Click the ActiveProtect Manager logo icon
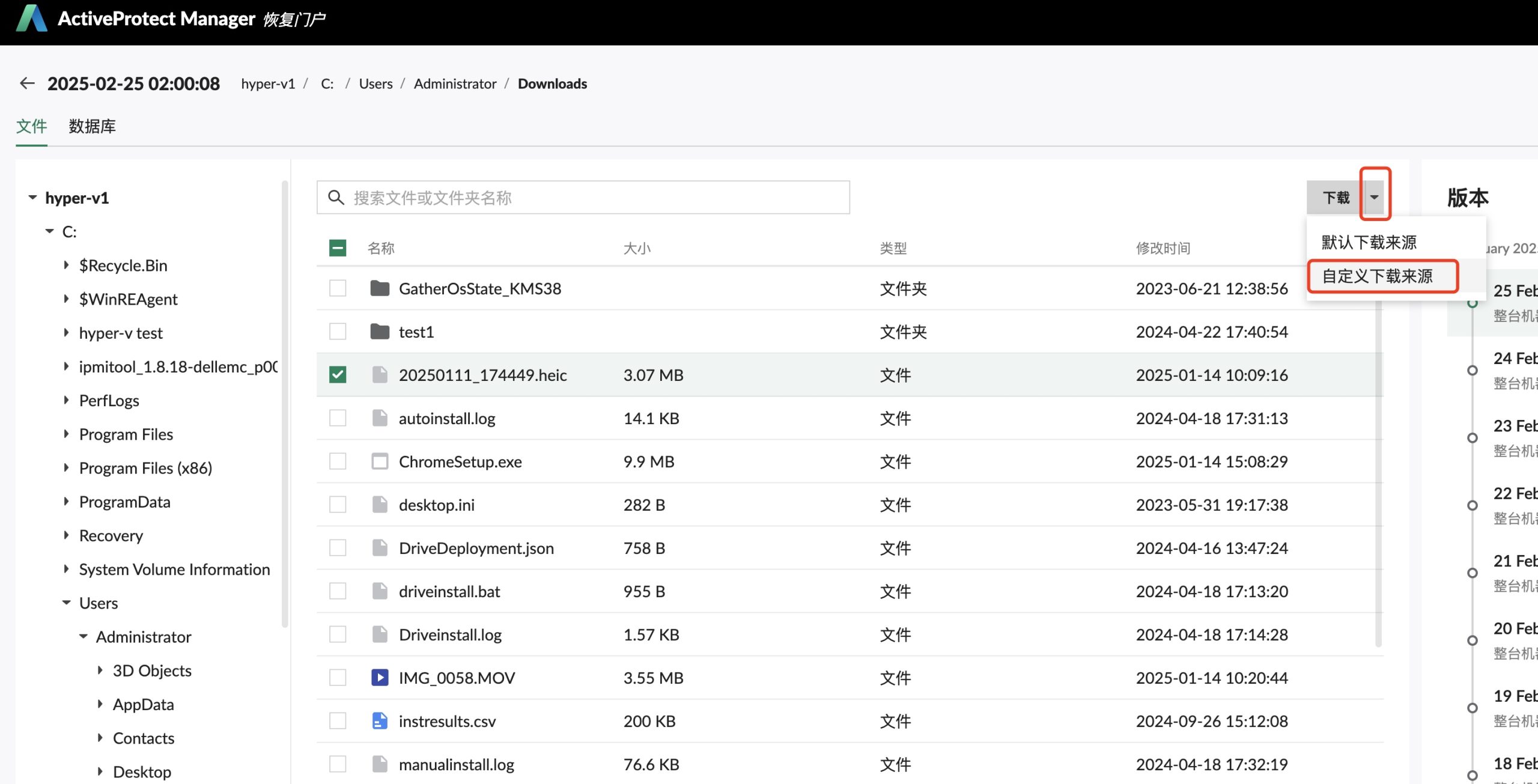Screen dimensions: 1538x784 point(32,19)
